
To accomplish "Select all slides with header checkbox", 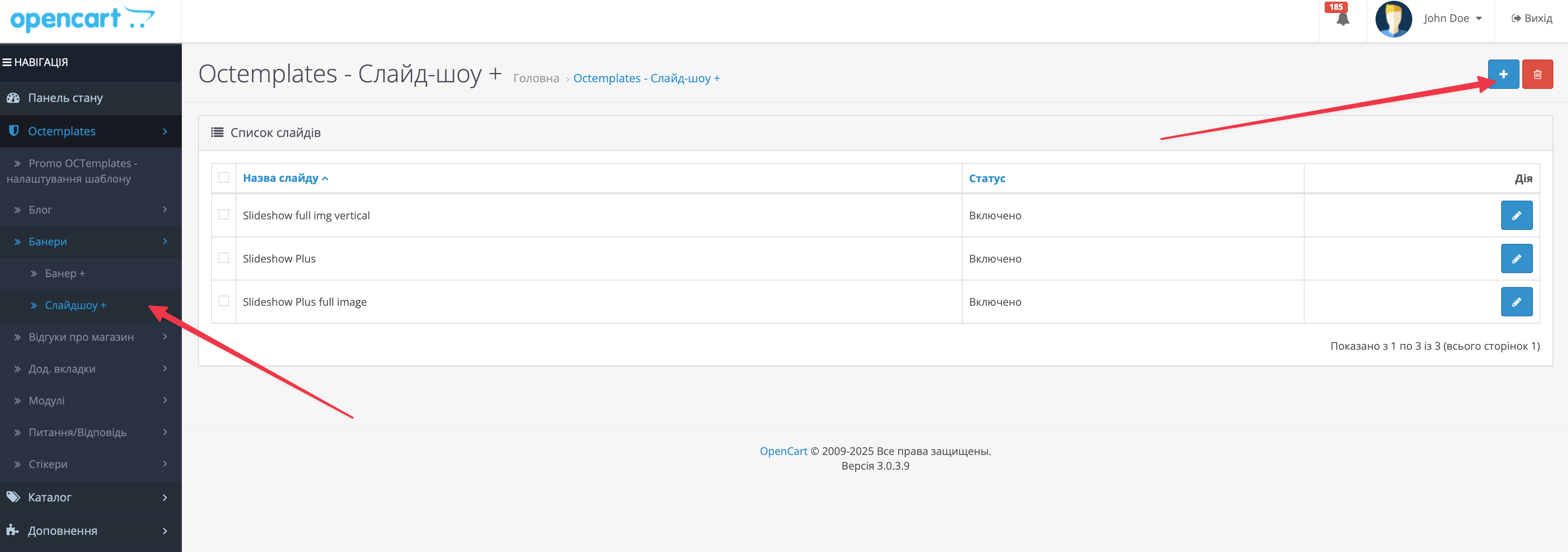I will 224,178.
